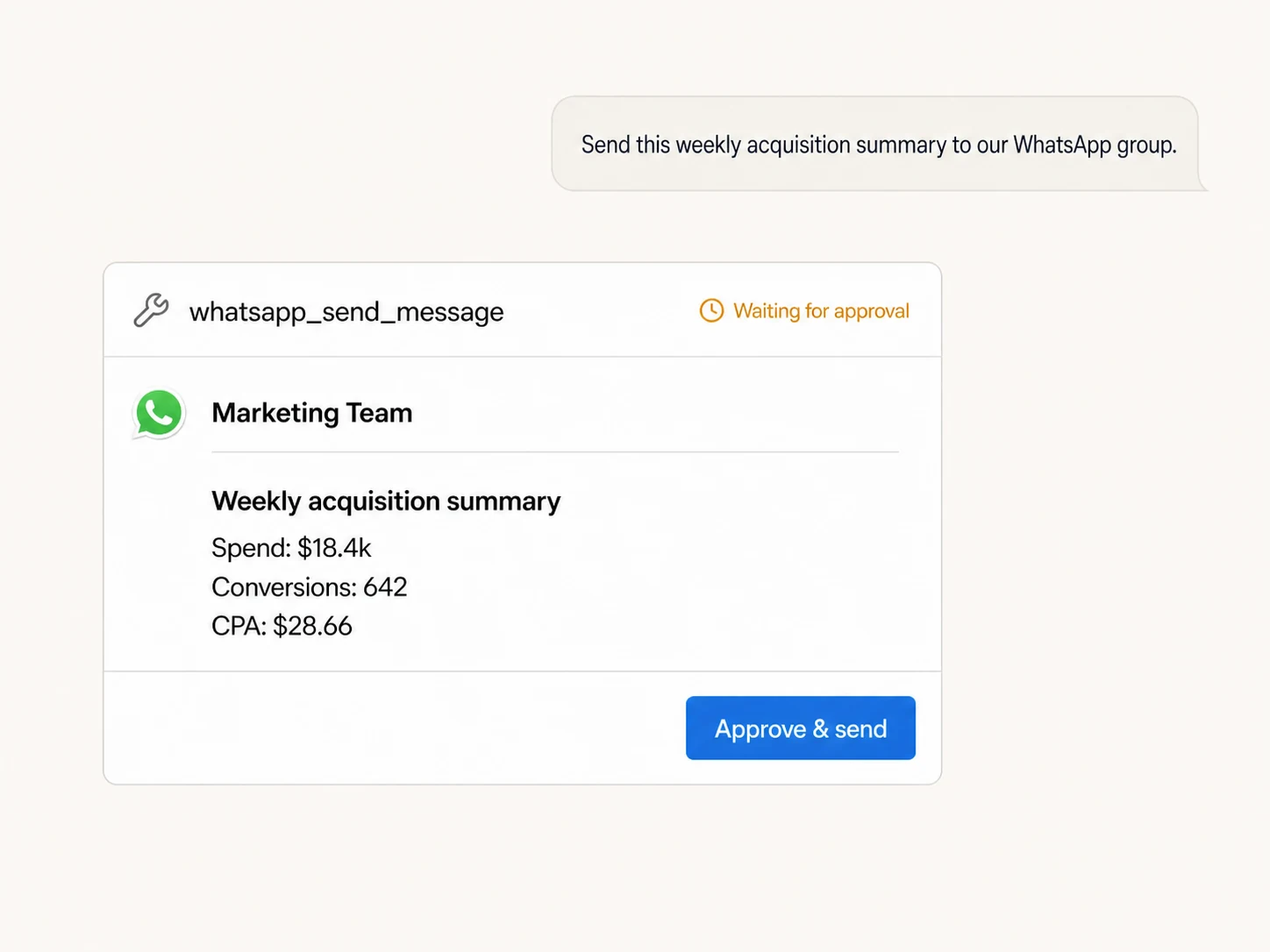The height and width of the screenshot is (952, 1270).
Task: Select the Marketing Team group name
Action: click(x=312, y=412)
